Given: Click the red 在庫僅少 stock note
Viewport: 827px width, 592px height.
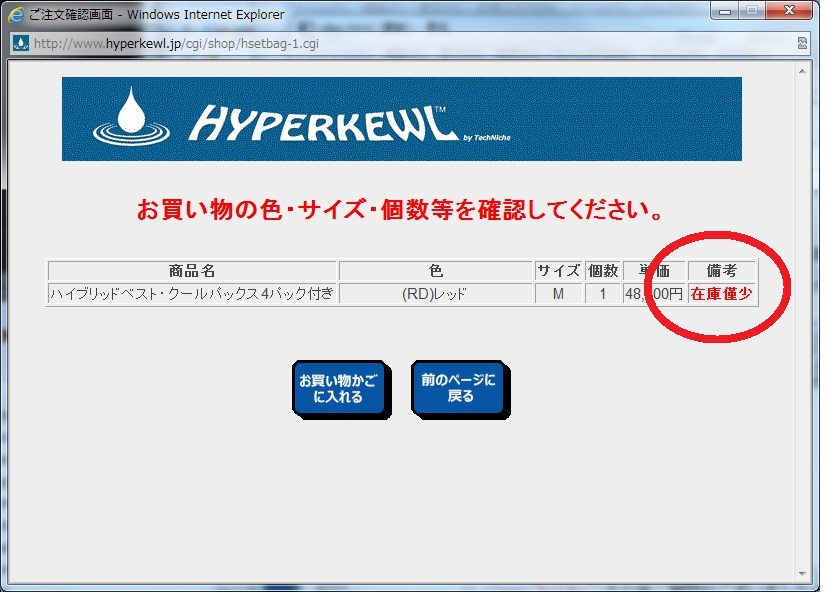Looking at the screenshot, I should point(722,293).
